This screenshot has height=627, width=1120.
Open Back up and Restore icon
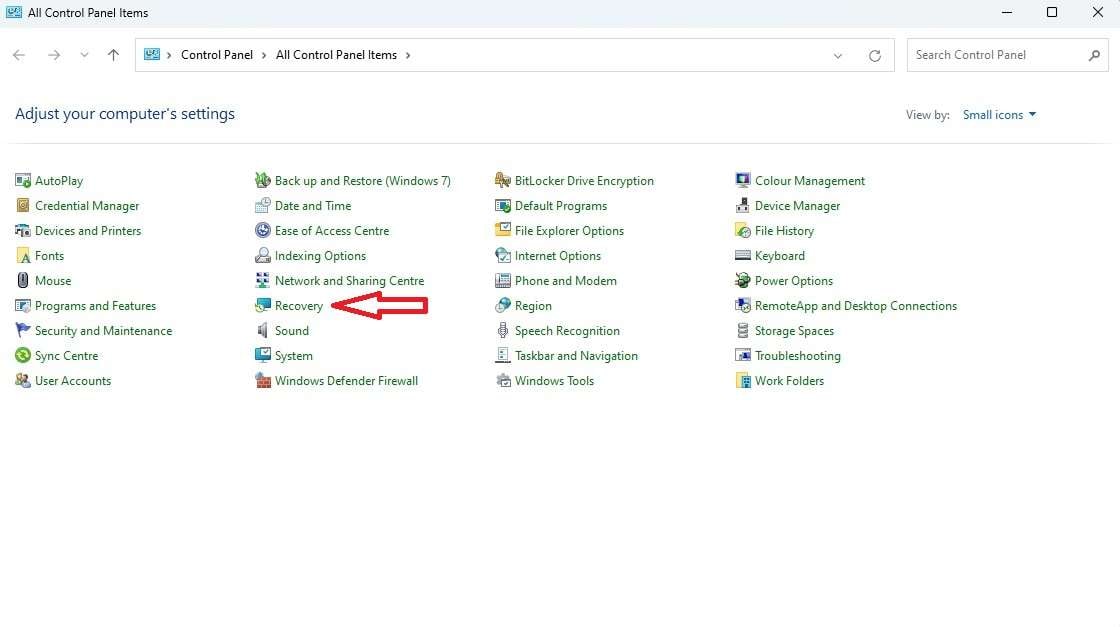click(263, 181)
